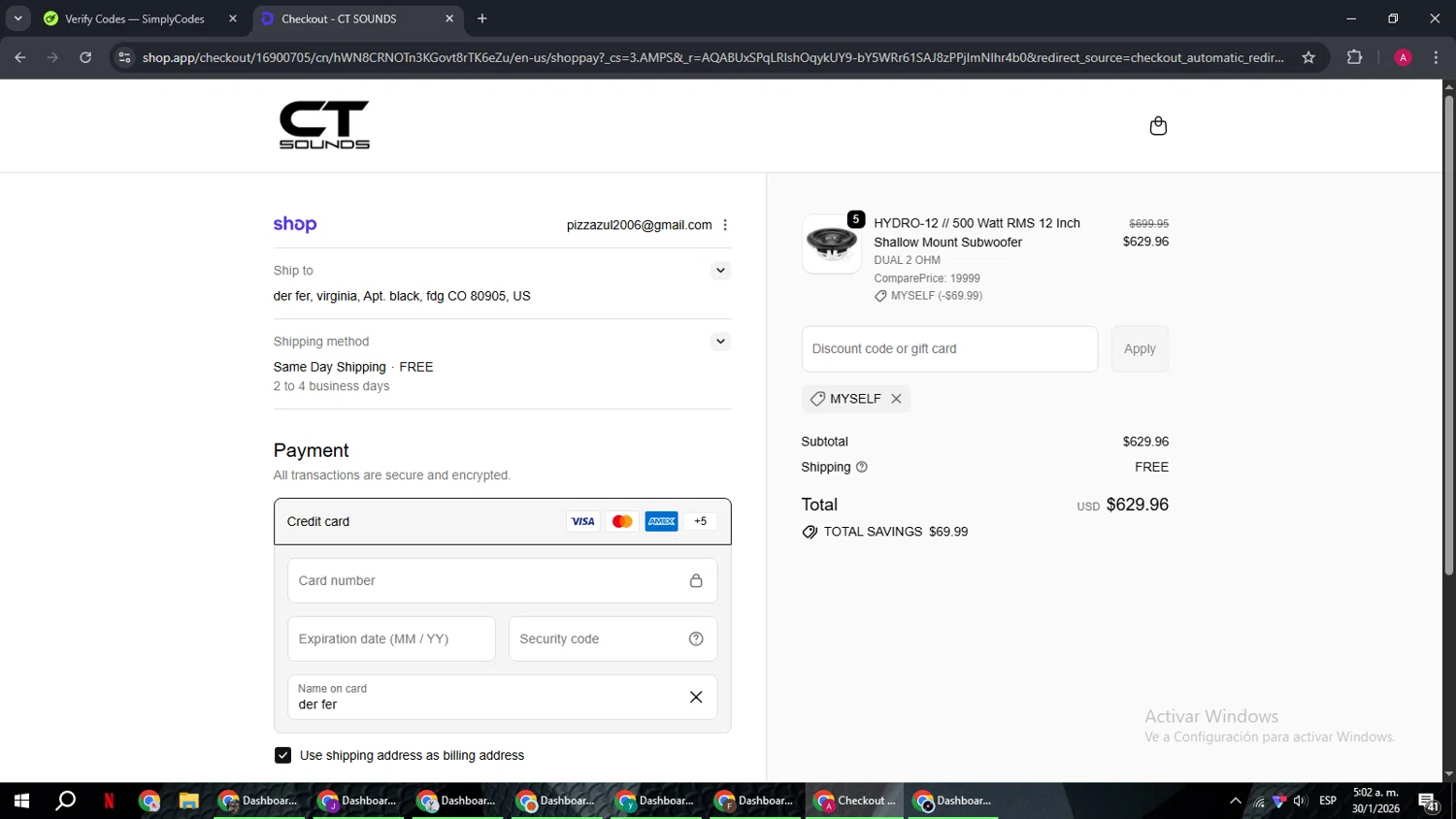The width and height of the screenshot is (1456, 819).
Task: Click the Visa card icon
Action: tap(582, 521)
